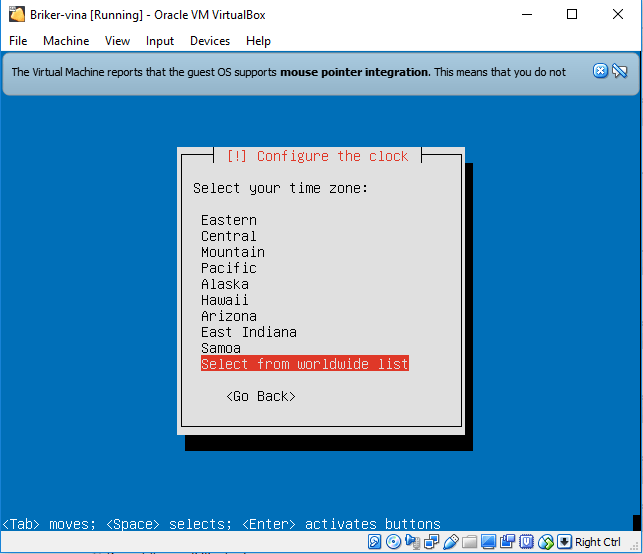The image size is (643, 554).
Task: Click the display settings status icon
Action: coord(488,542)
